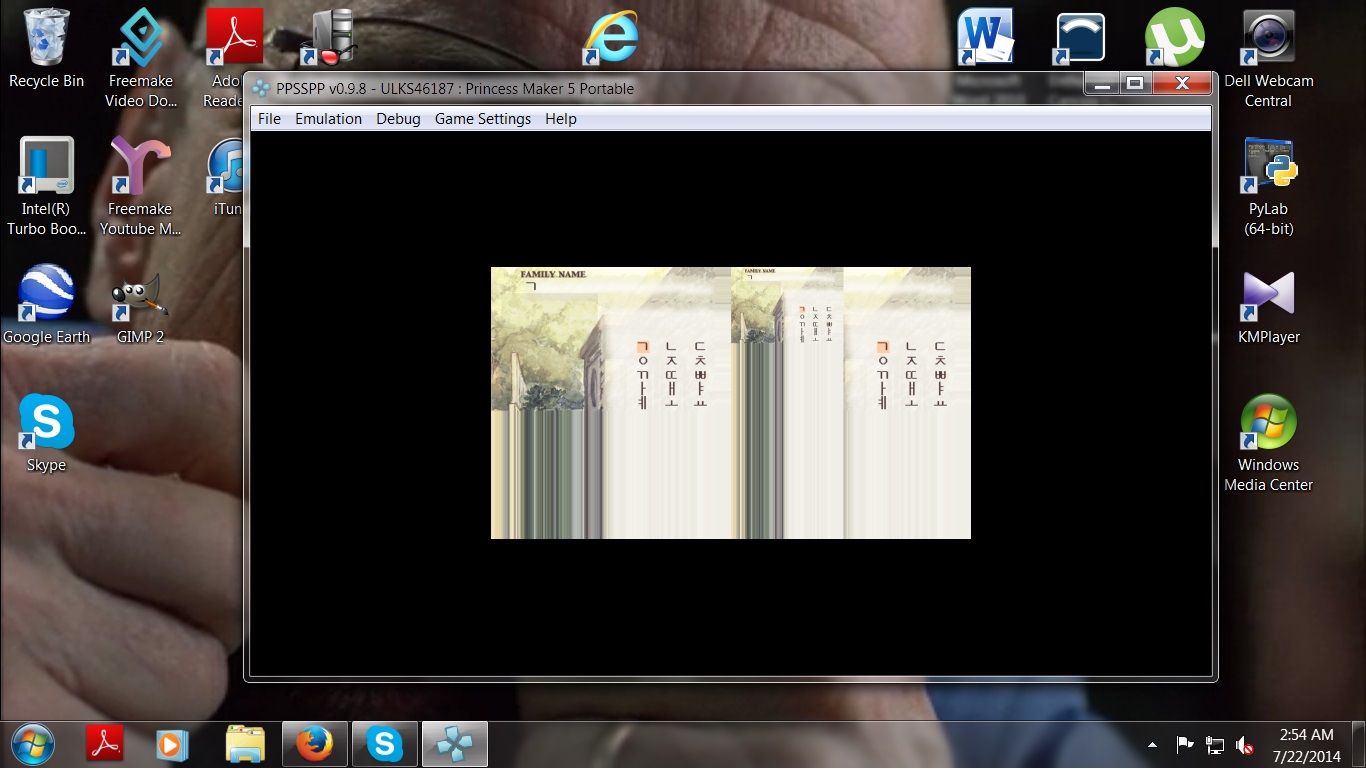Show hidden system tray icons
Image resolution: width=1366 pixels, height=769 pixels.
(1152, 745)
